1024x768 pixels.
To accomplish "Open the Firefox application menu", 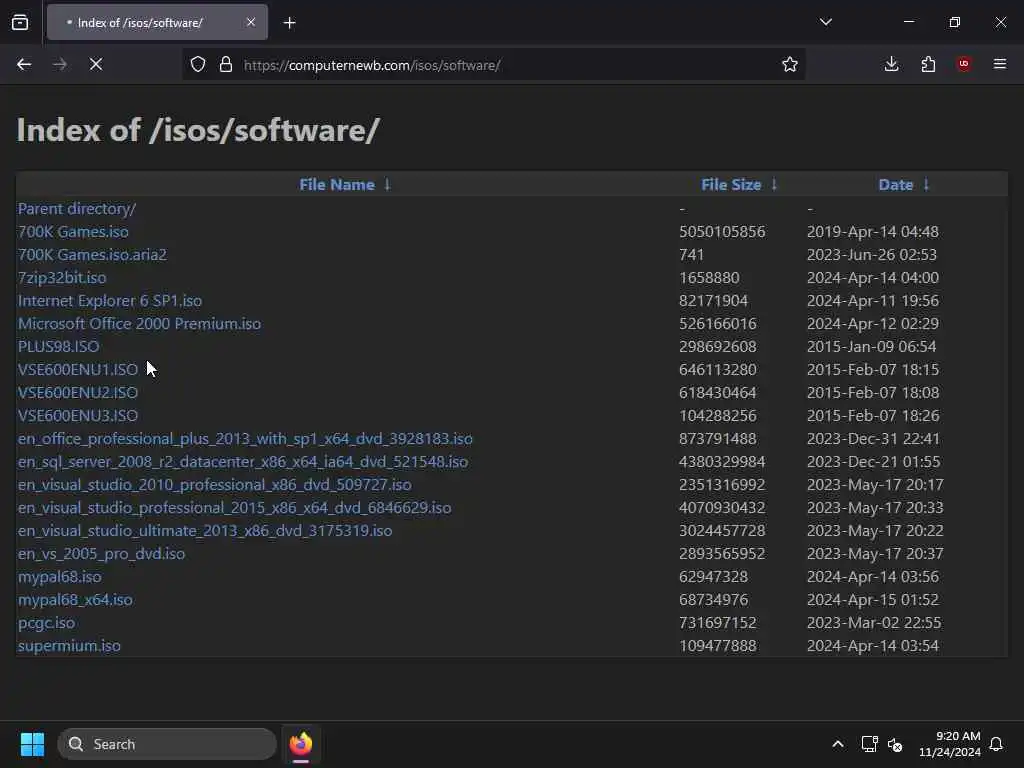I will pyautogui.click(x=999, y=64).
